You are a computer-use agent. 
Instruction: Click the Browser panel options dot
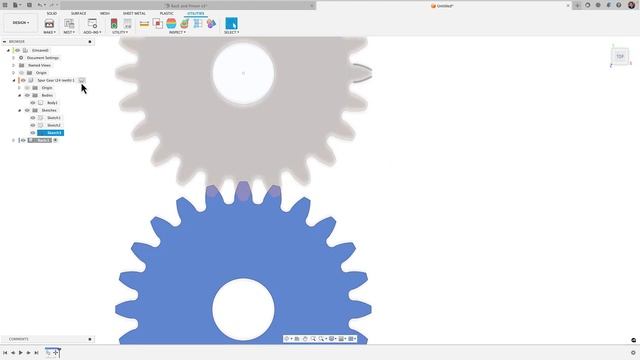pyautogui.click(x=90, y=42)
